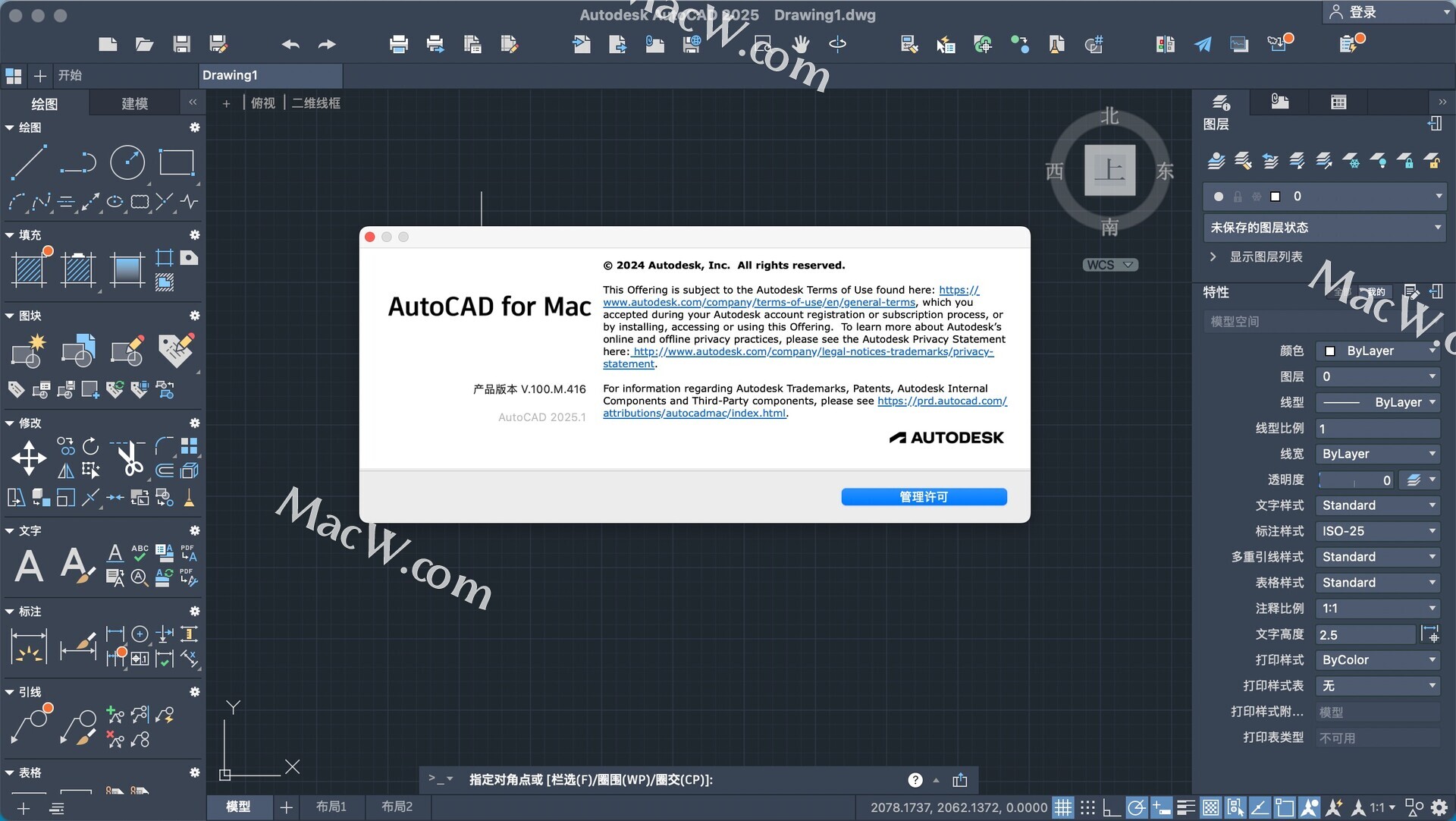
Task: Click the paper plane send icon
Action: tap(1203, 45)
